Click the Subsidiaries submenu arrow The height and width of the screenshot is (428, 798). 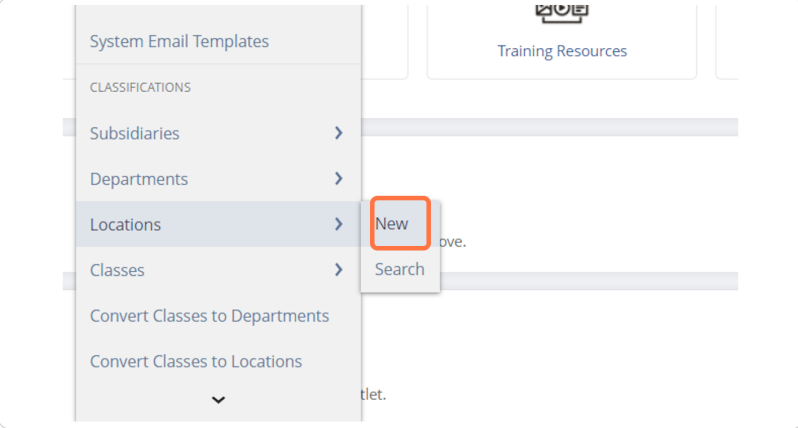click(x=338, y=133)
